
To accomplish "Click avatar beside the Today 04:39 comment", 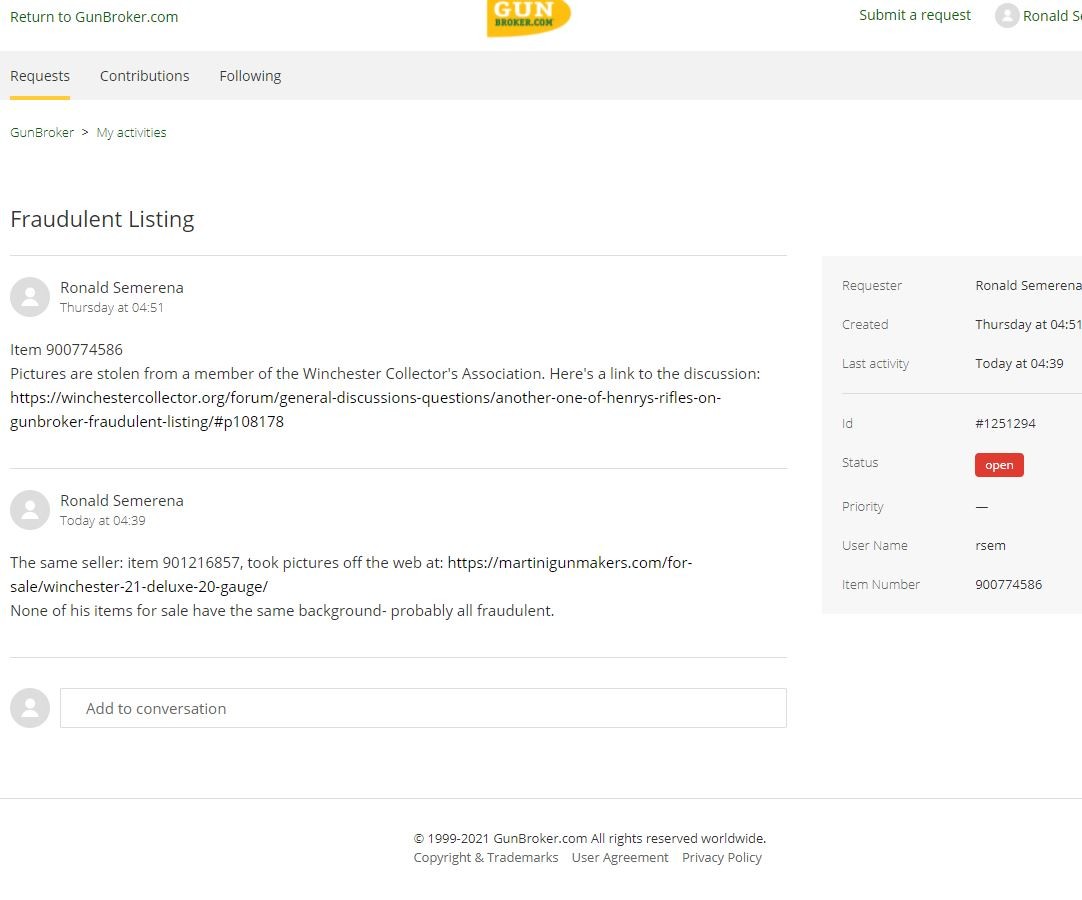I will pos(30,510).
